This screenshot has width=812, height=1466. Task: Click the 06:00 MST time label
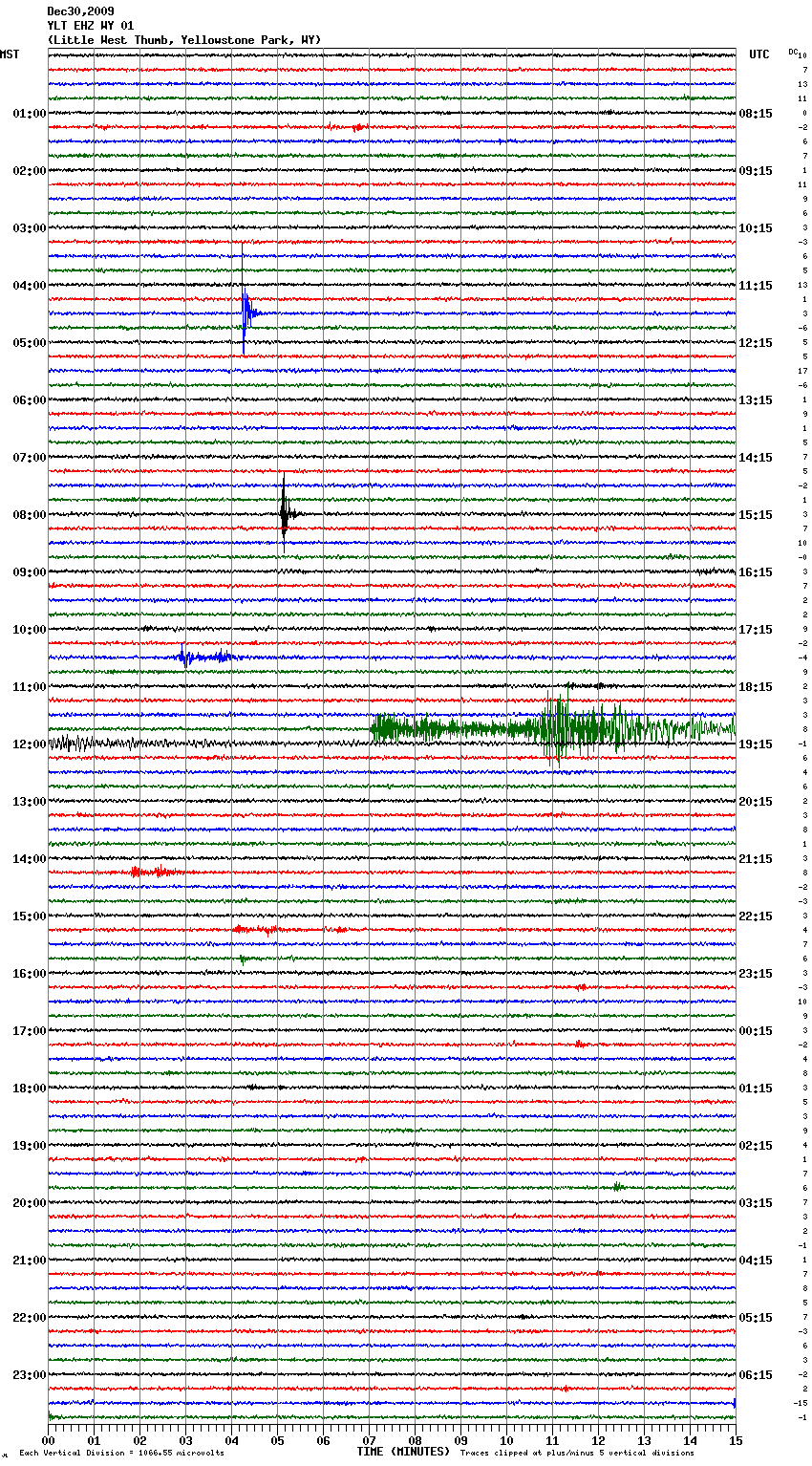(x=29, y=400)
